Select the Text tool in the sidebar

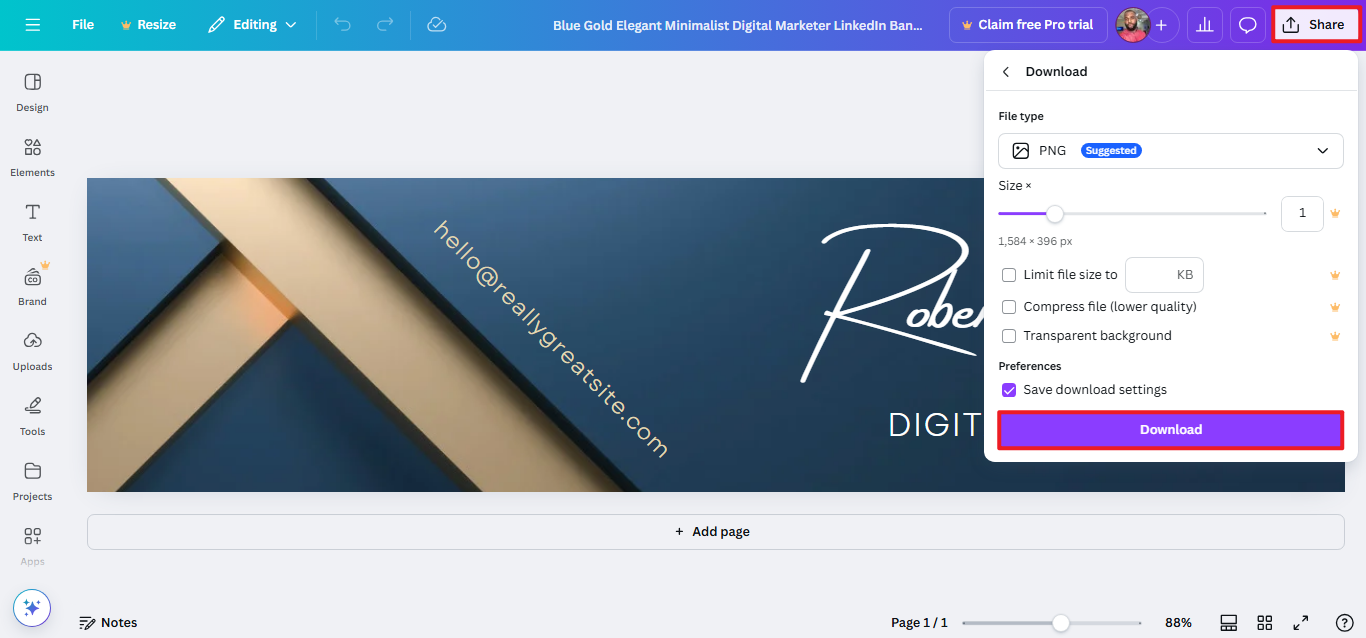click(x=31, y=222)
